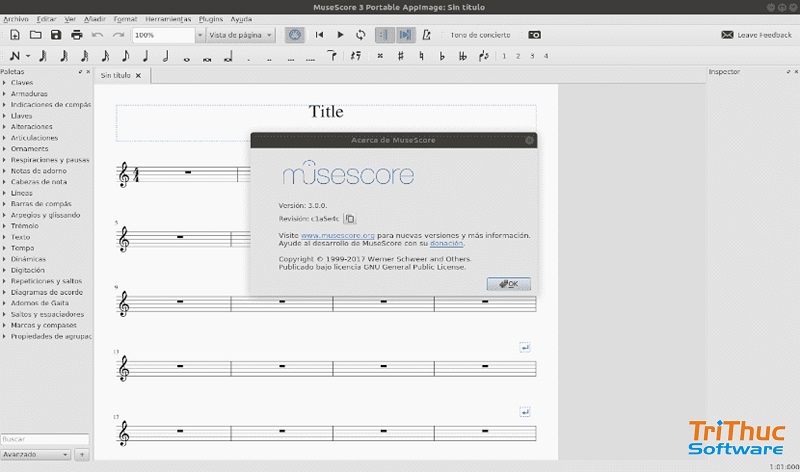Click OK in the Acerca de MuseScore dialog

click(509, 284)
